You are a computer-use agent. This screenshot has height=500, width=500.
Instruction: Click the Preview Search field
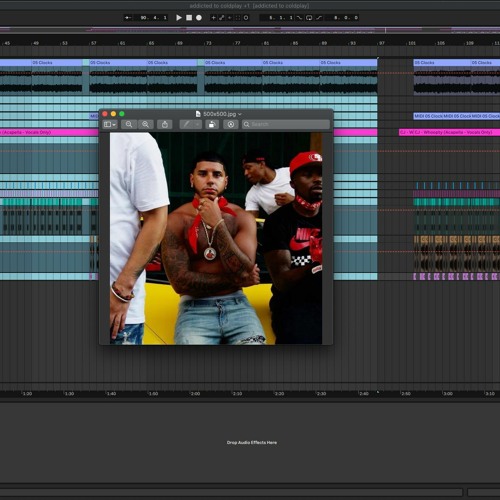(x=286, y=124)
